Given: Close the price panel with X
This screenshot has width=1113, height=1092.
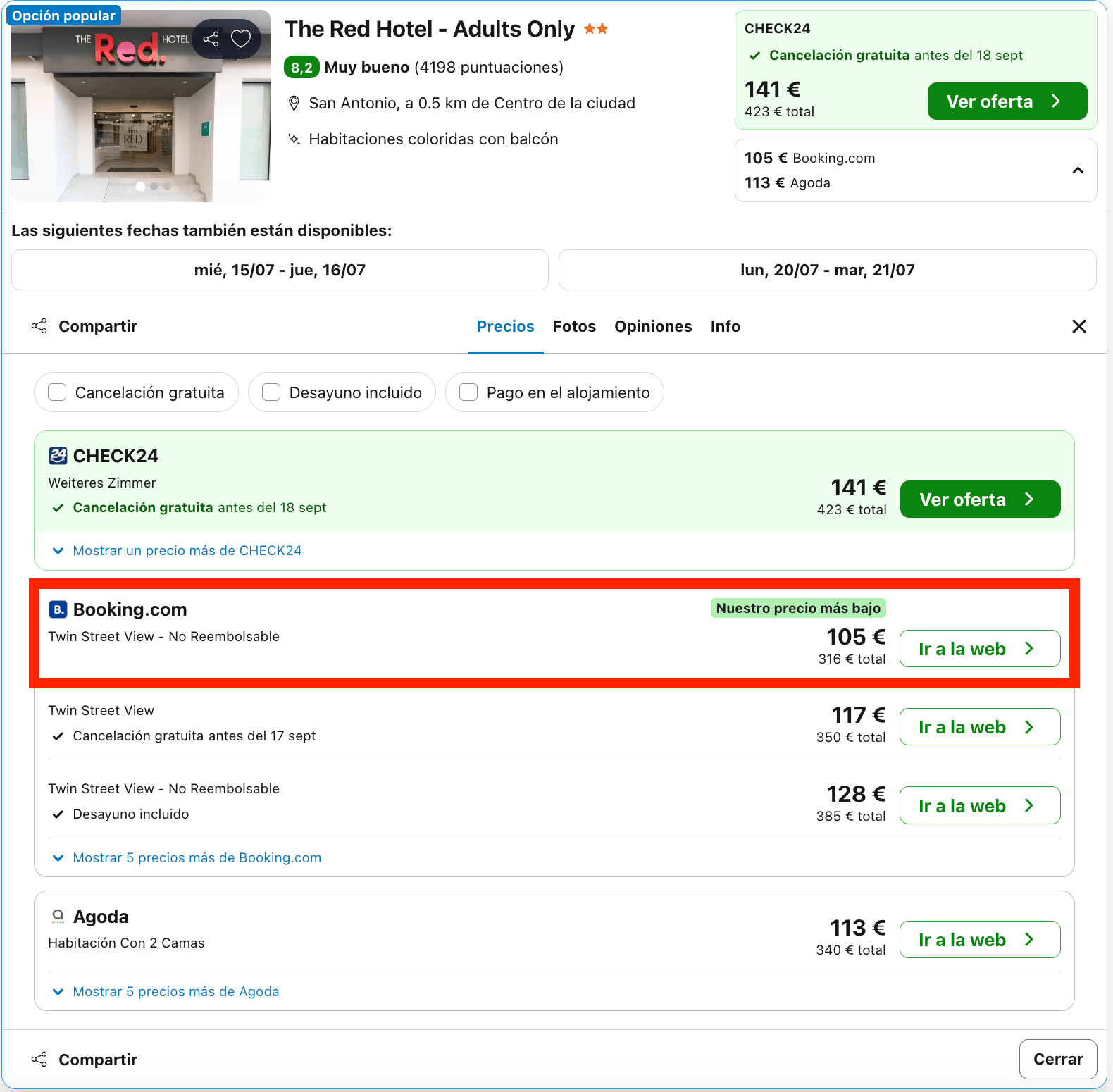Looking at the screenshot, I should click(1078, 326).
